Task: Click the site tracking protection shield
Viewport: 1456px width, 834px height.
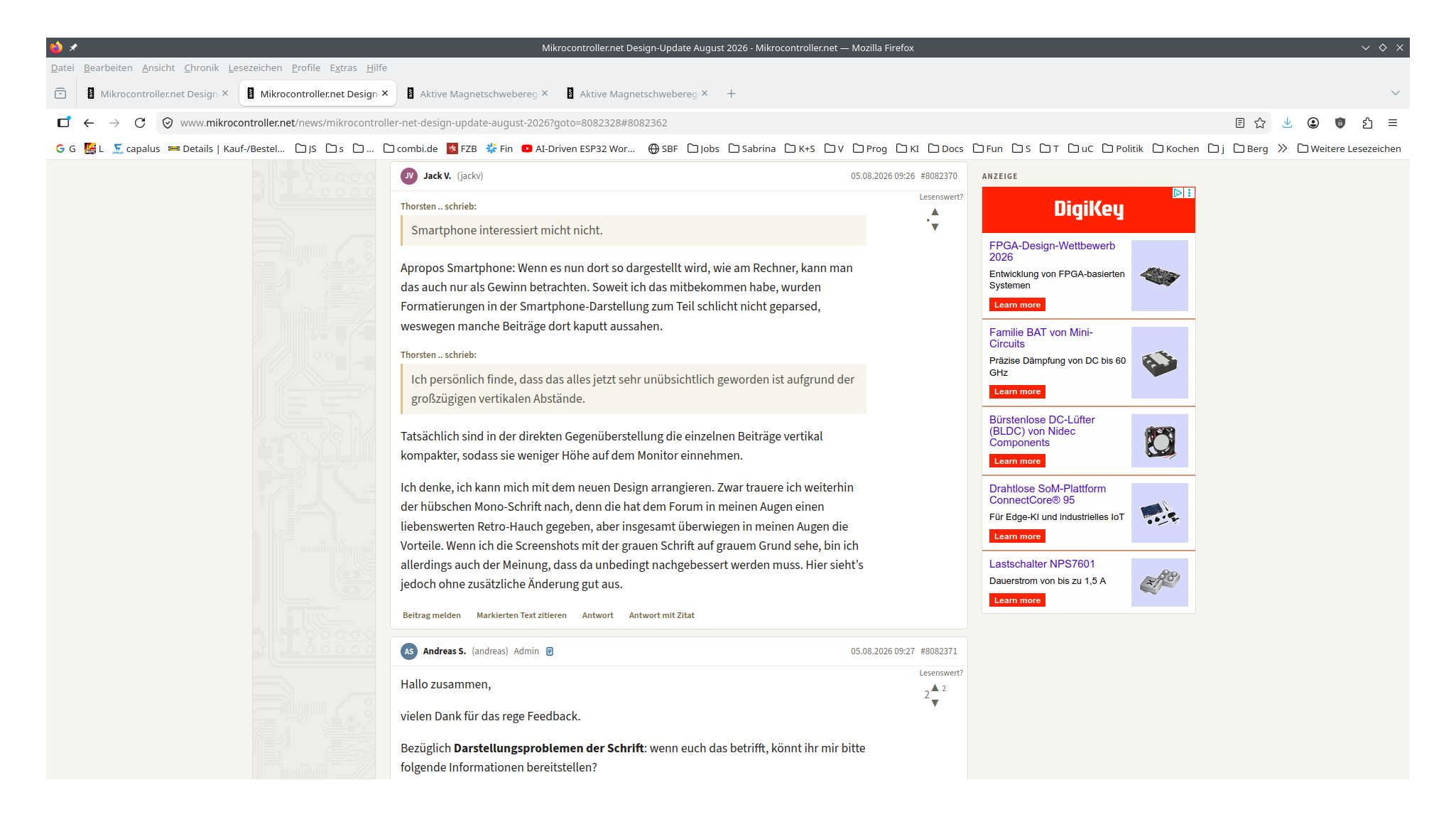Action: coord(168,123)
